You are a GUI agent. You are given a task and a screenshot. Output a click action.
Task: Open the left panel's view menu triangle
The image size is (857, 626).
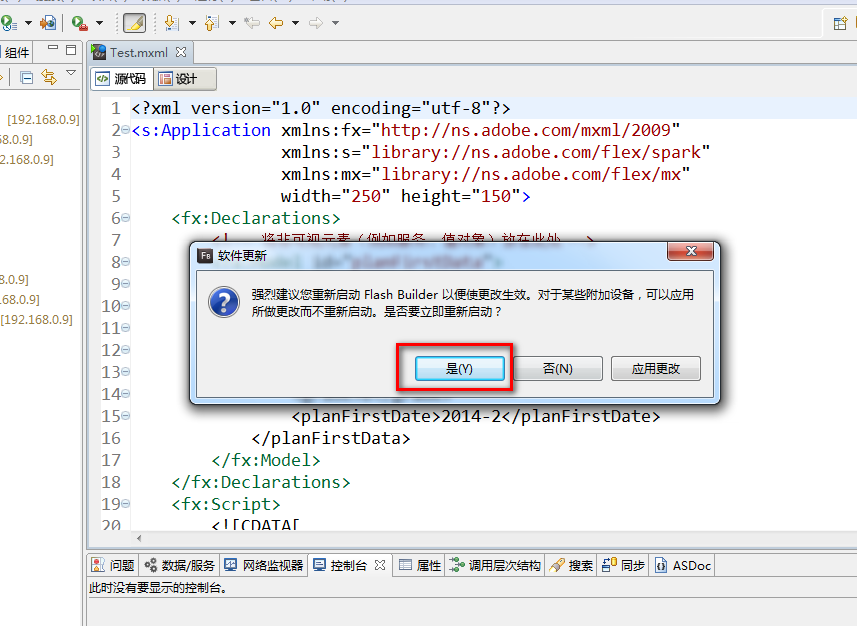pos(71,73)
